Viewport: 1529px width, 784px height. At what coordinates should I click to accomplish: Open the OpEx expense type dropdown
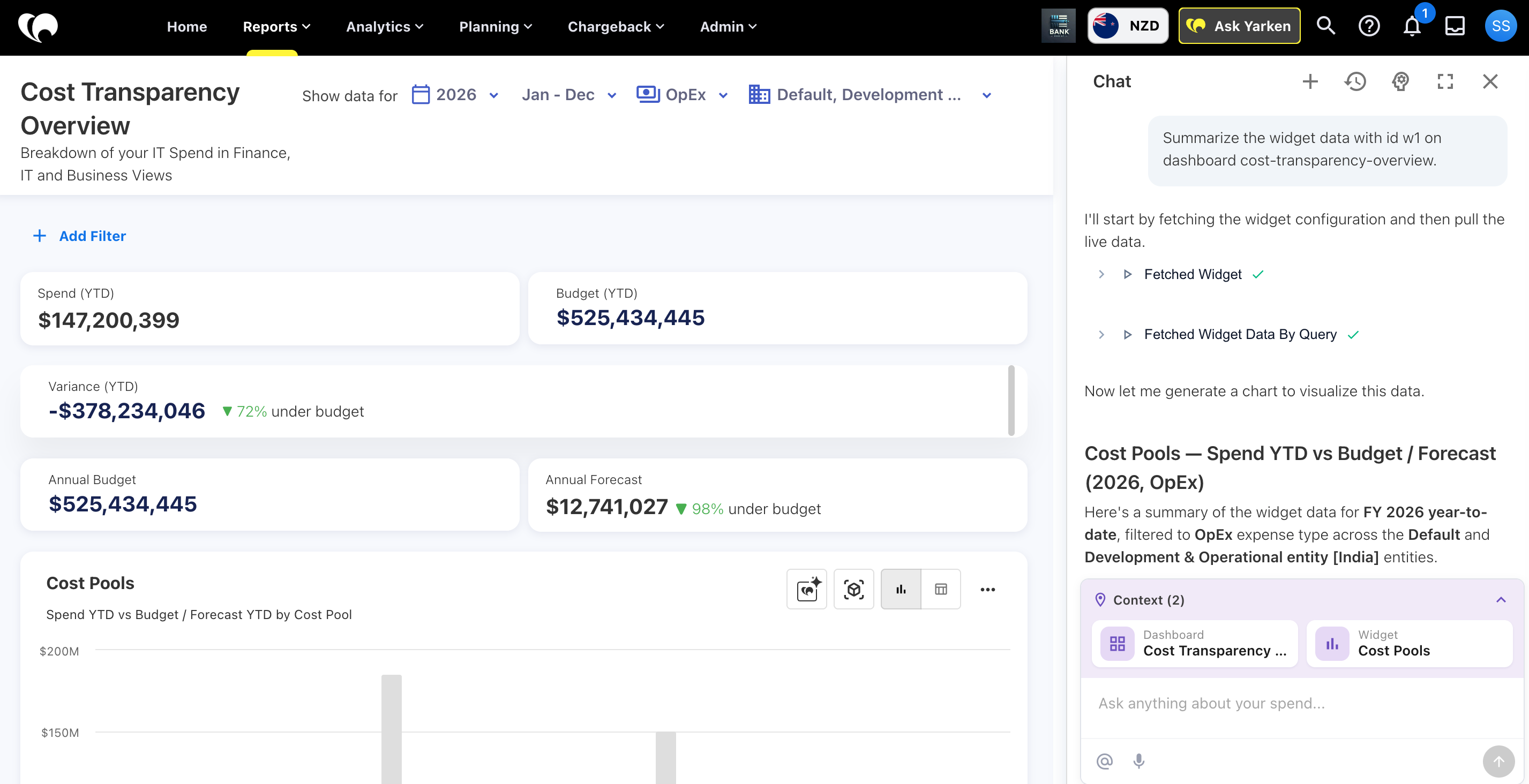pyautogui.click(x=682, y=95)
